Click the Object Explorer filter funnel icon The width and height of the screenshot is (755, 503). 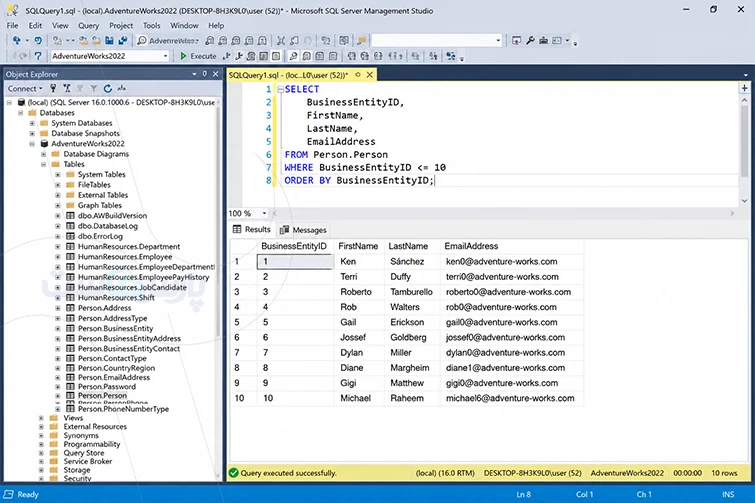tap(94, 88)
